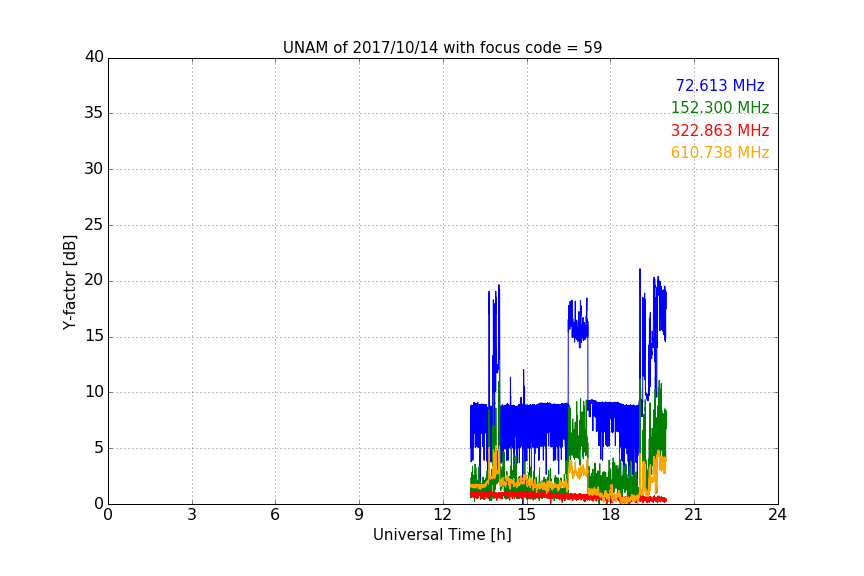Click the x-axis tick label '18'
This screenshot has width=864, height=576.
click(610, 515)
